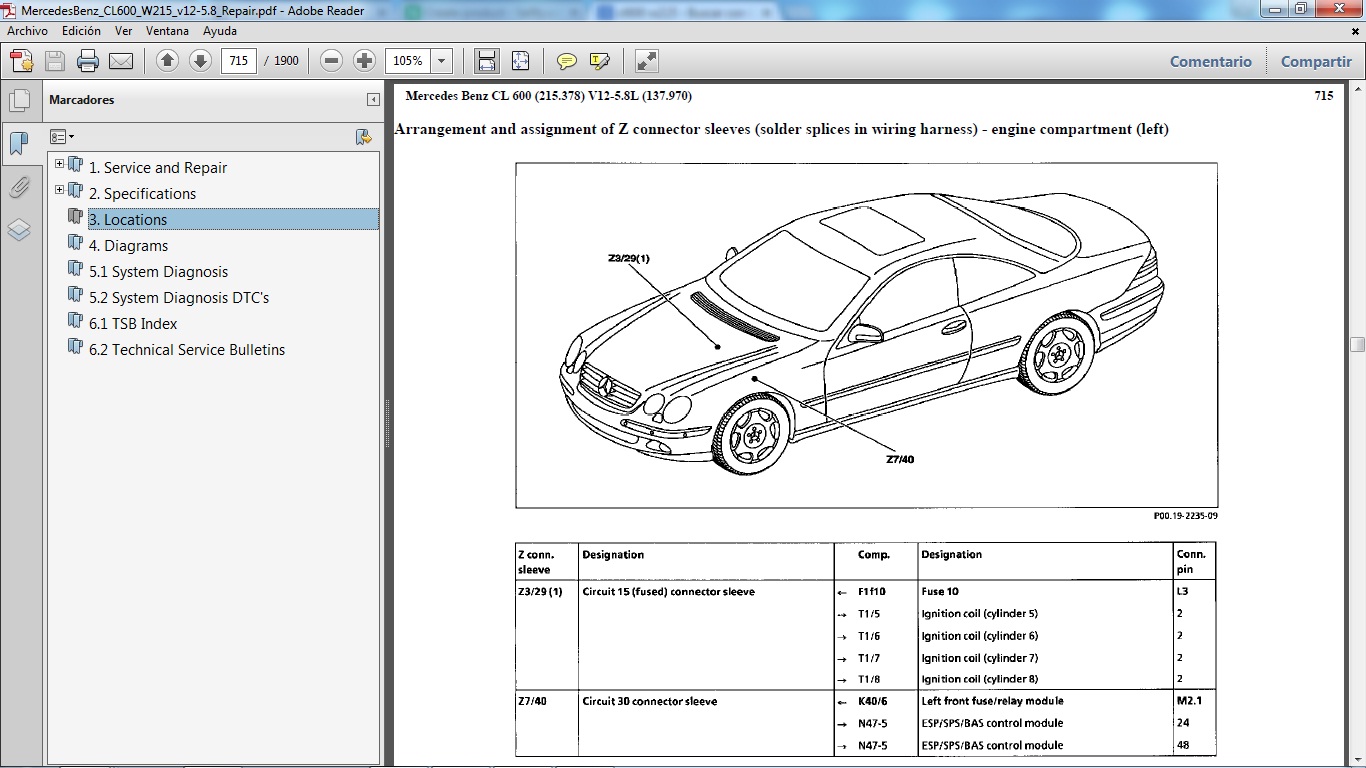
Task: Click the page number input field
Action: [x=238, y=61]
